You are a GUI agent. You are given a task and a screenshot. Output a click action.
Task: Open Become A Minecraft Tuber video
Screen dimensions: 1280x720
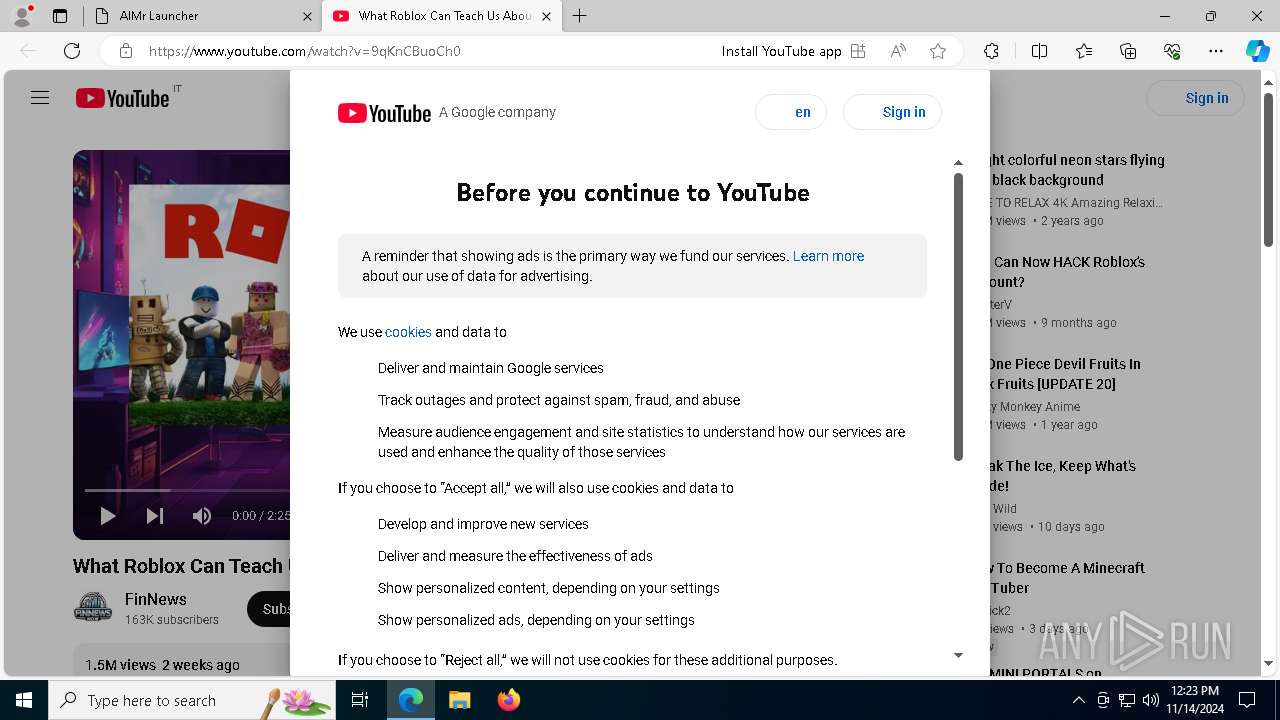(x=1068, y=578)
